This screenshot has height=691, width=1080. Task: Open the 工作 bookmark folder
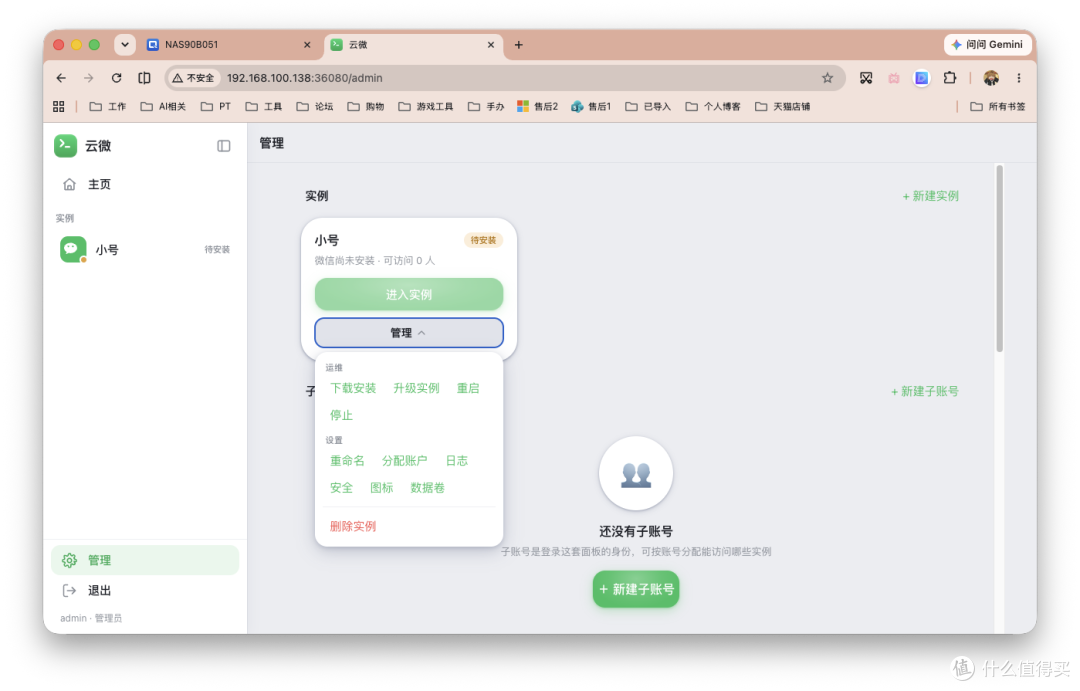coord(107,106)
